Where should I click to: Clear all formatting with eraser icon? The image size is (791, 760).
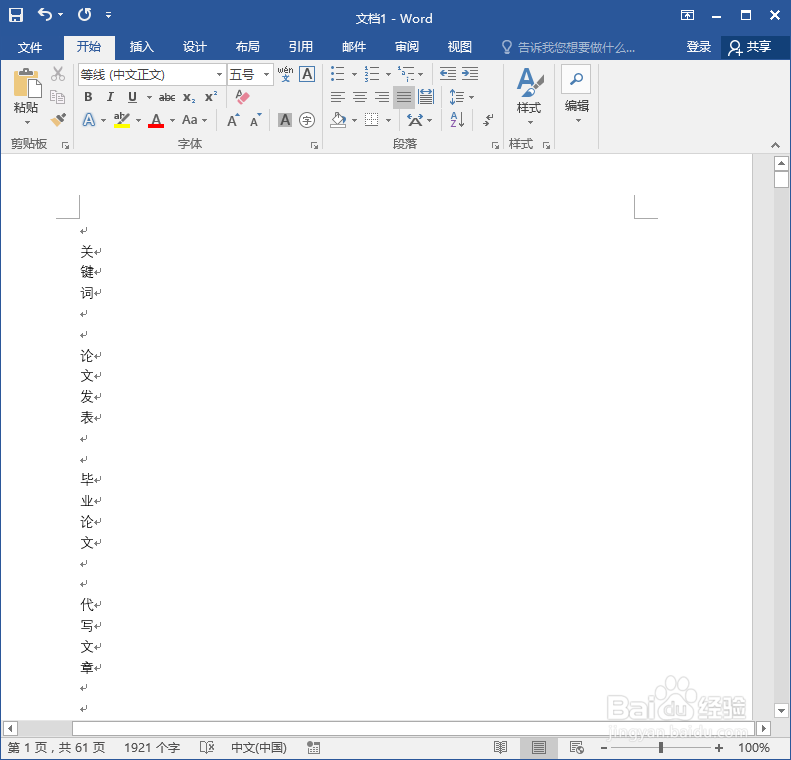click(x=242, y=97)
